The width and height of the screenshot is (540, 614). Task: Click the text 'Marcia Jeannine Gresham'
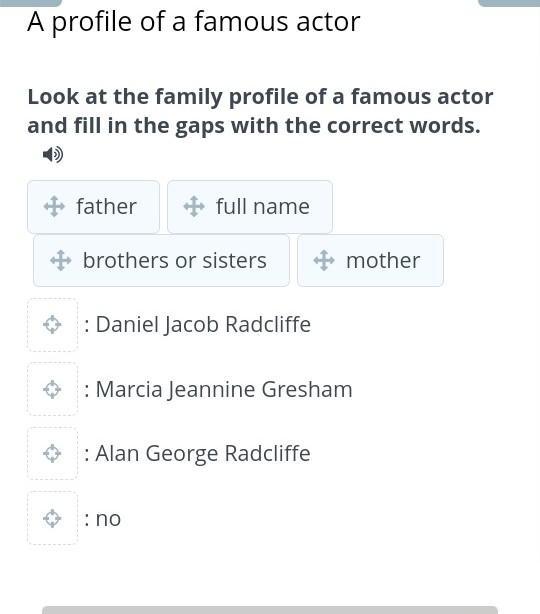coord(224,389)
